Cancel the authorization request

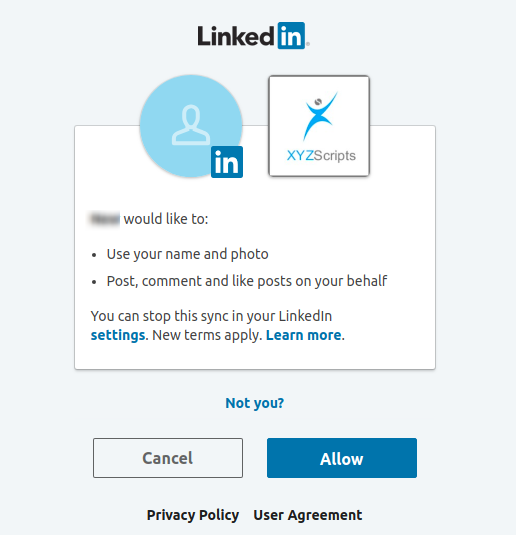pos(168,458)
